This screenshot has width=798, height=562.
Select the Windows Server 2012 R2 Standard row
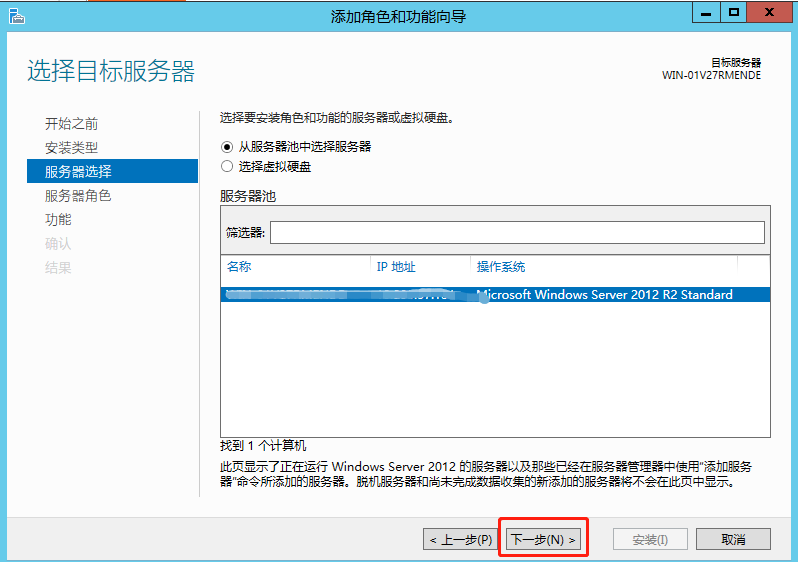[x=495, y=295]
